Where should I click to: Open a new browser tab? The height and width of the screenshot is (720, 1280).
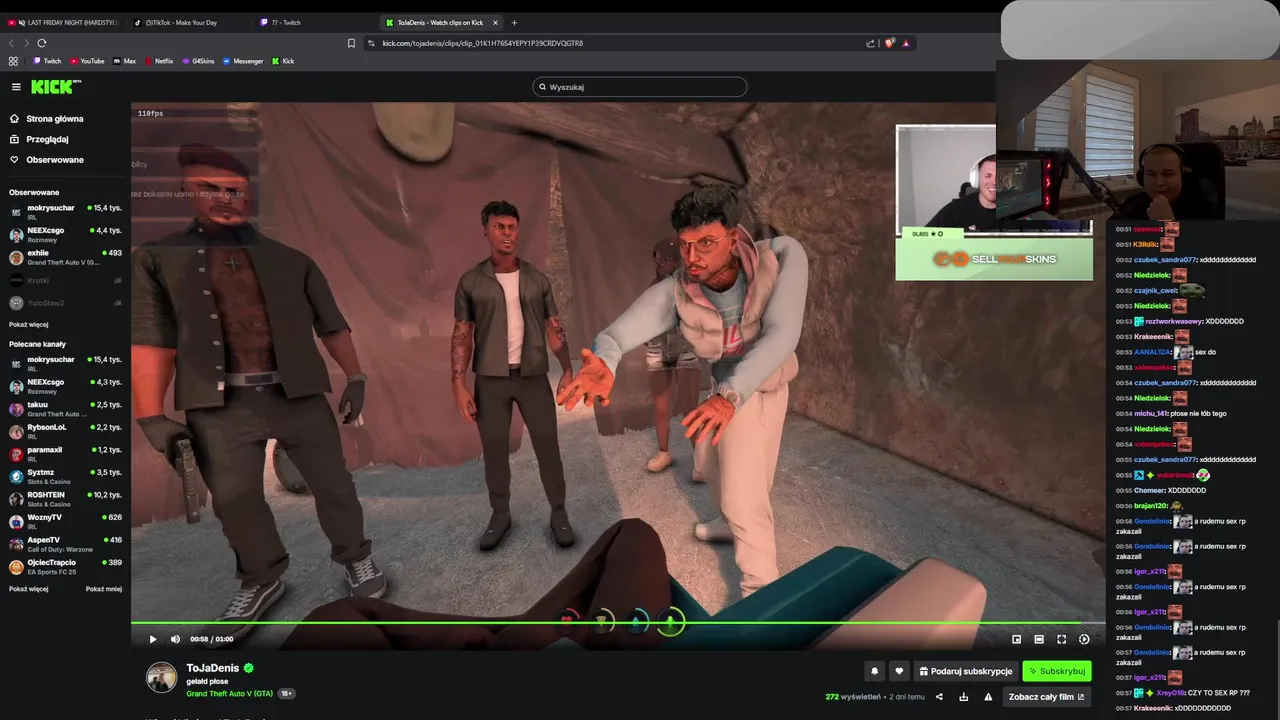tap(514, 22)
